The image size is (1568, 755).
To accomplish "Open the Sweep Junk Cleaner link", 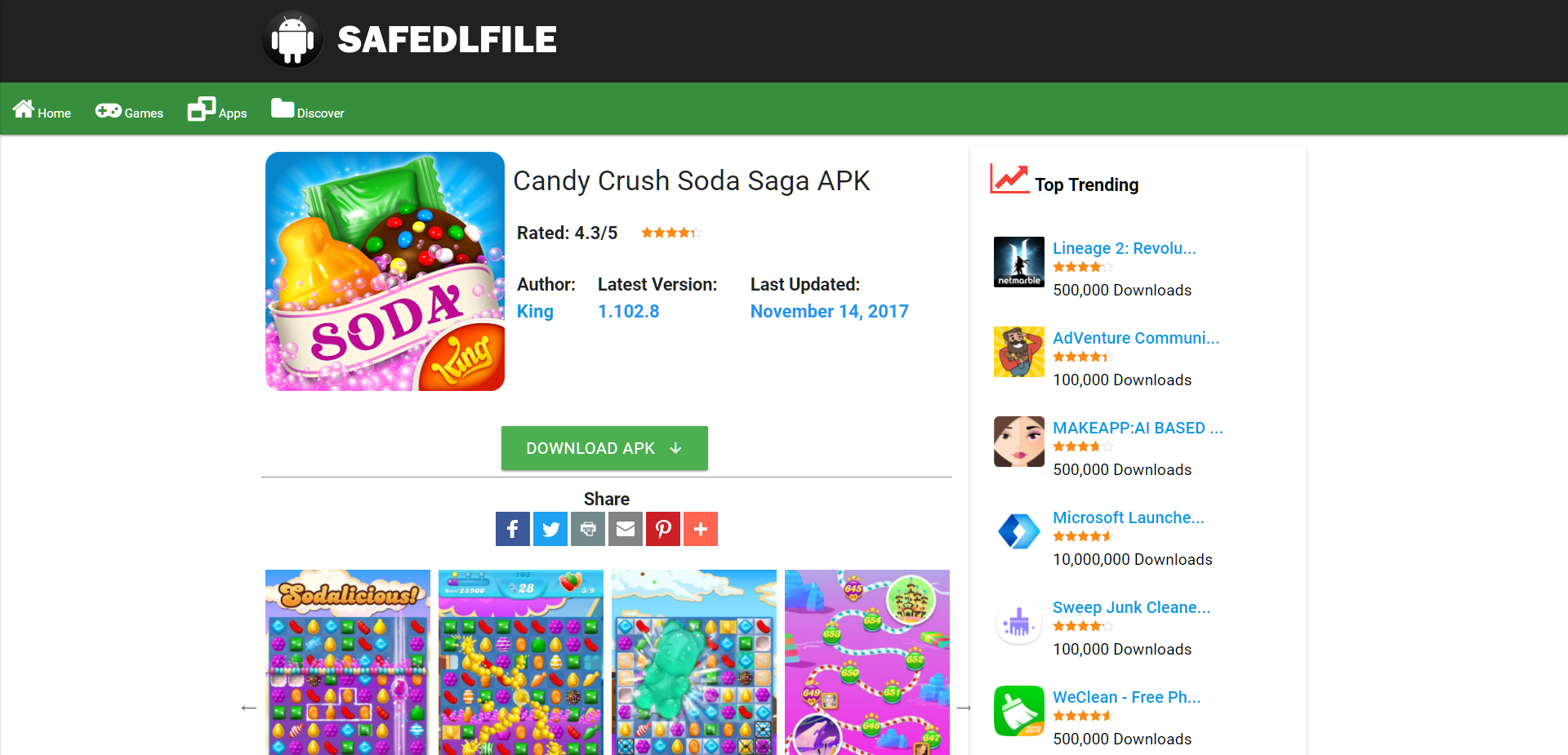I will tap(1132, 607).
